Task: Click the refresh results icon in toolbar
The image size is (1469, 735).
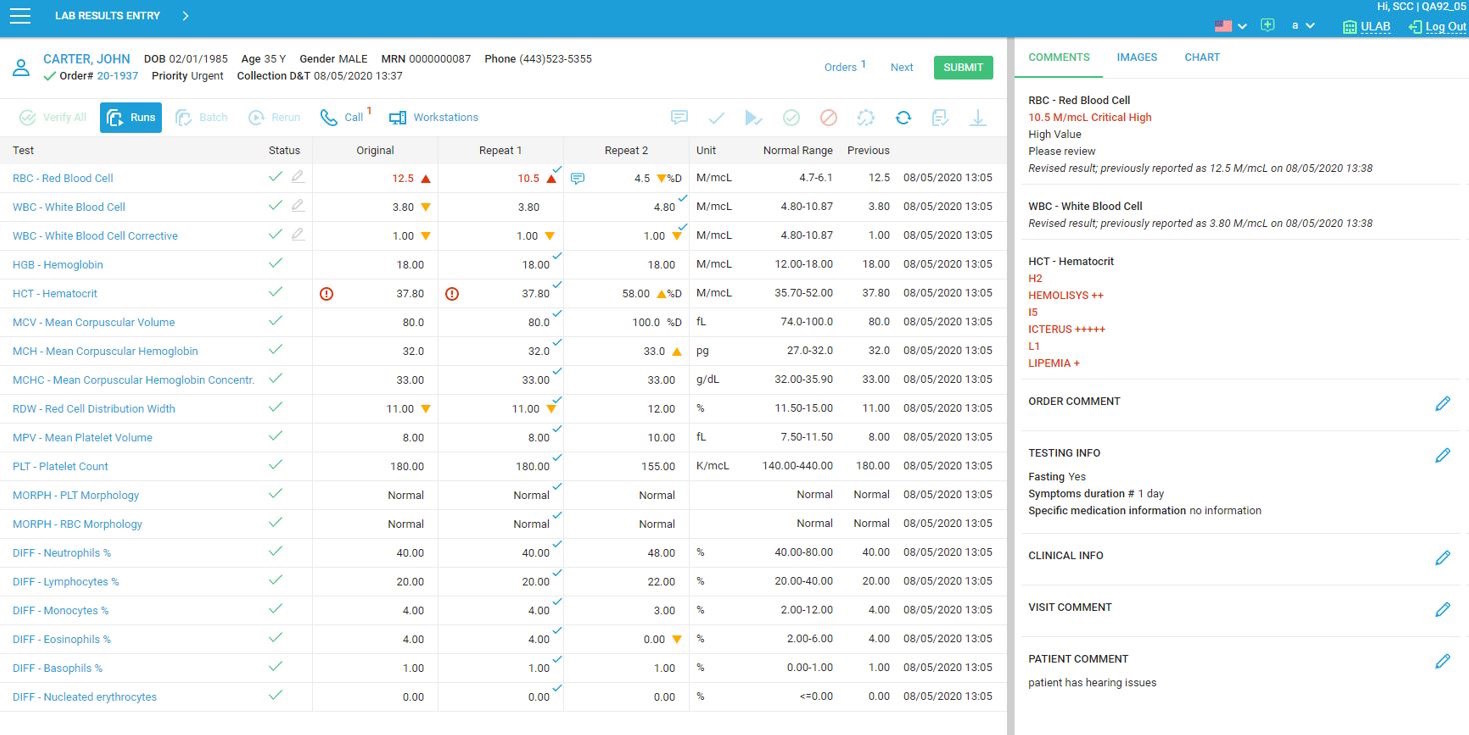Action: click(903, 118)
